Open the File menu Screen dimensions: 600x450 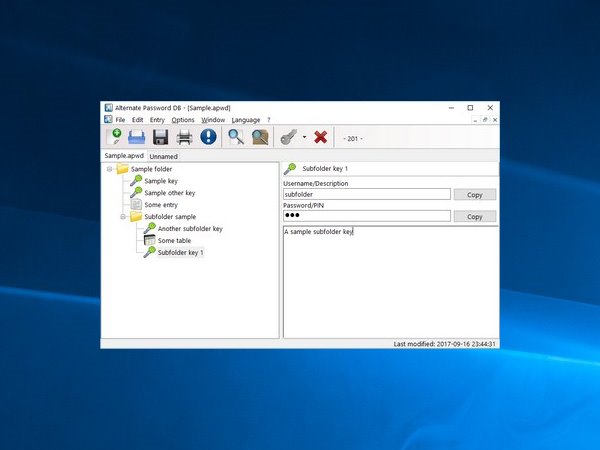coord(120,120)
